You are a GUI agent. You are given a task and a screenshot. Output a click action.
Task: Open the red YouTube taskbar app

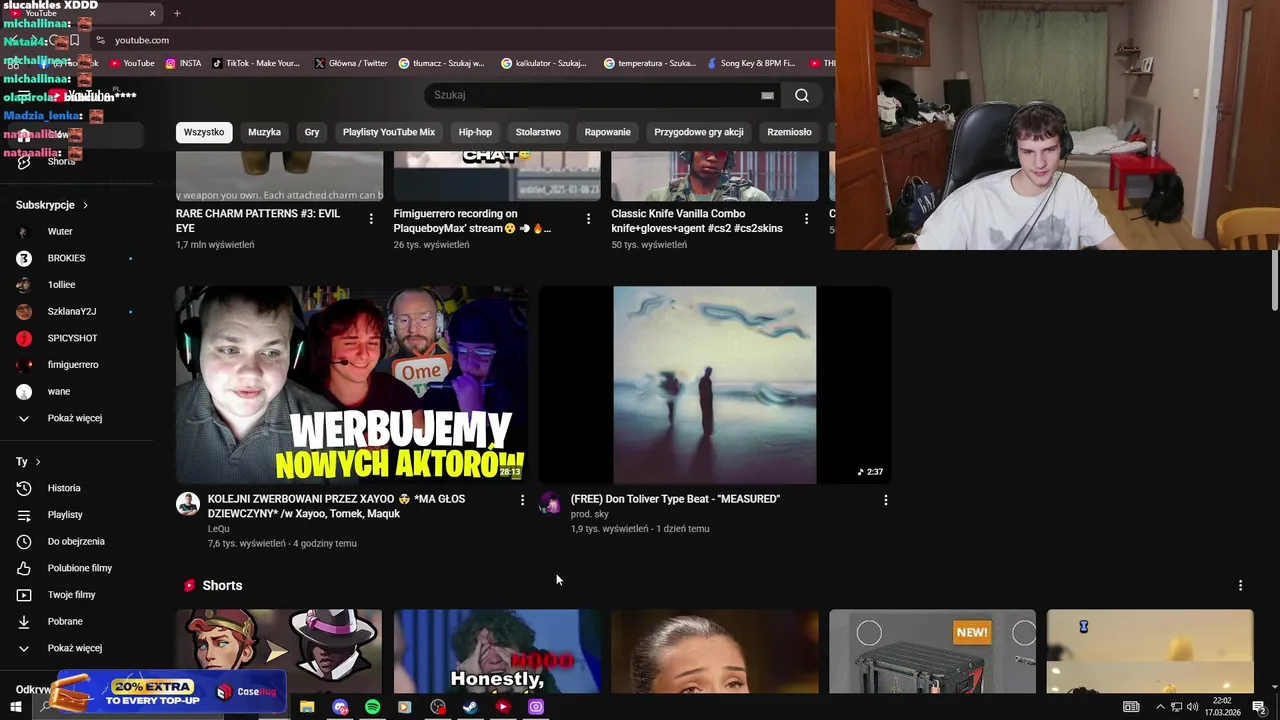[x=503, y=707]
